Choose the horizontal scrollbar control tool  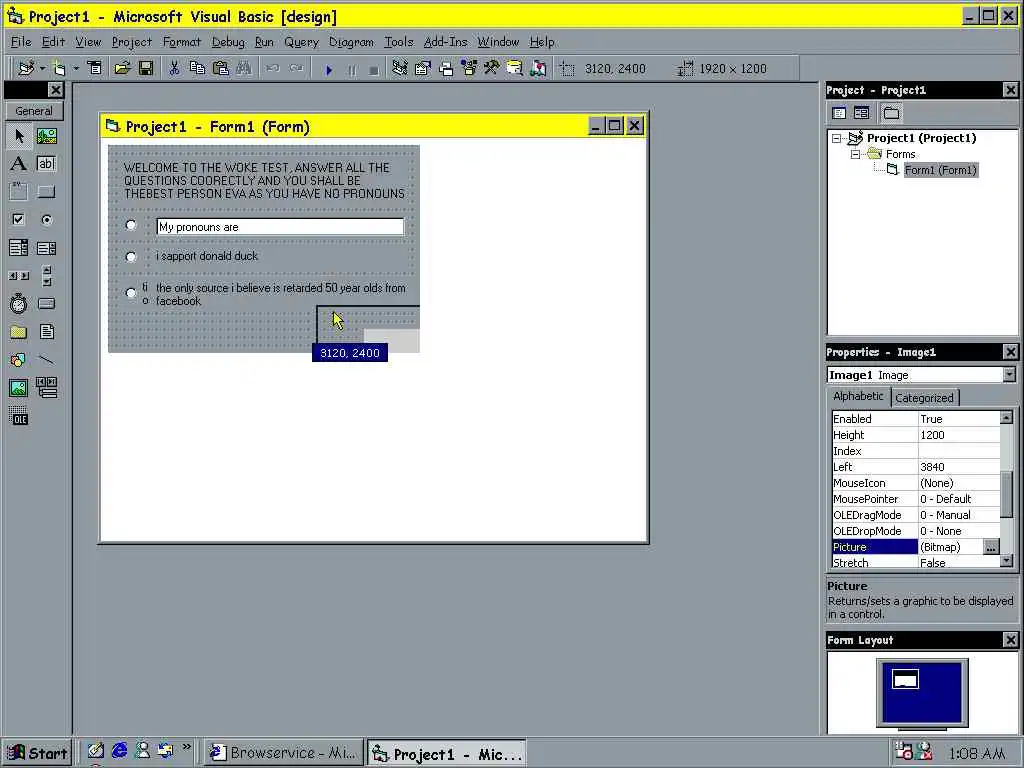click(x=19, y=276)
